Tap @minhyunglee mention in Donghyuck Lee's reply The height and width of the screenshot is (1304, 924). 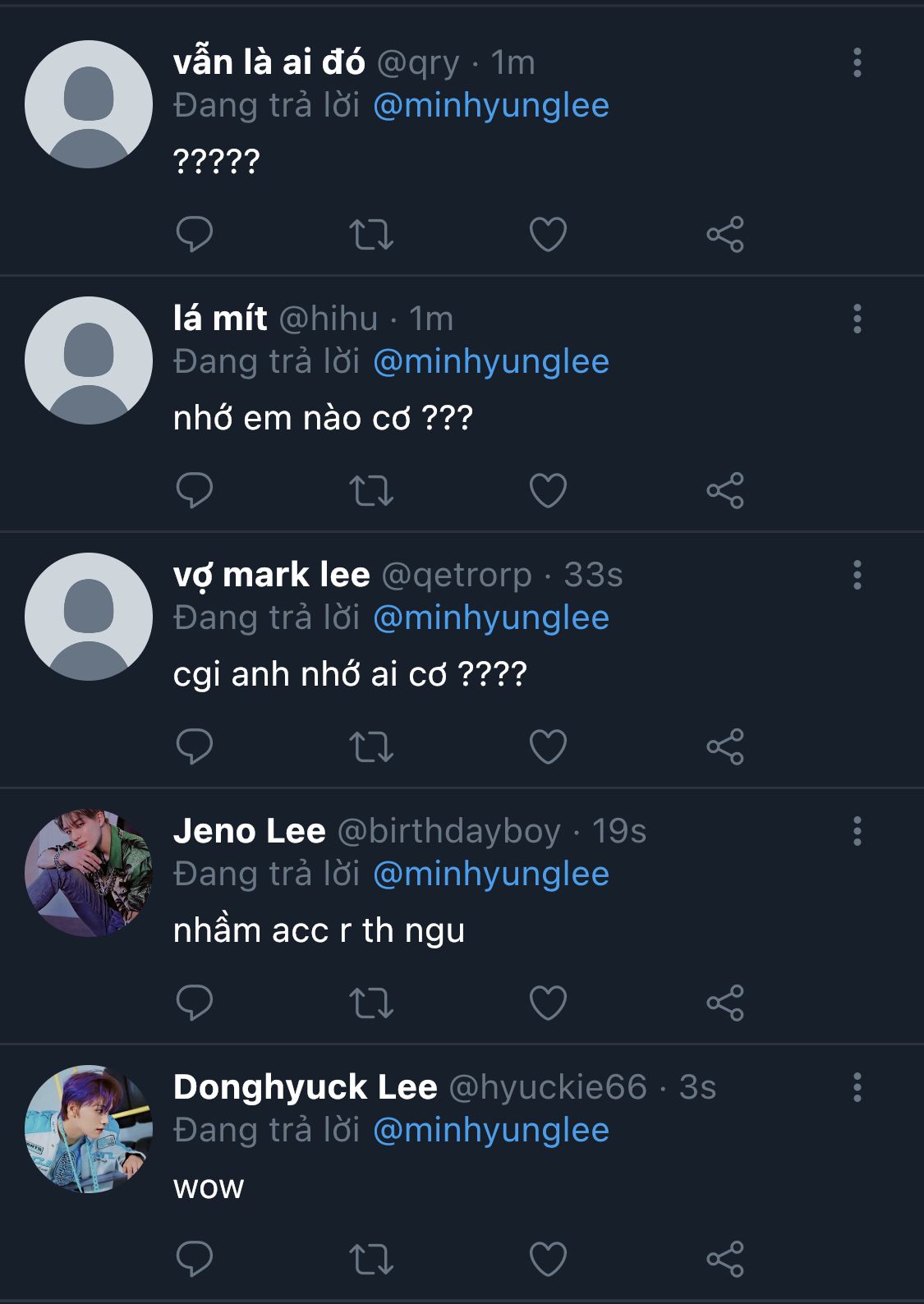click(491, 1130)
